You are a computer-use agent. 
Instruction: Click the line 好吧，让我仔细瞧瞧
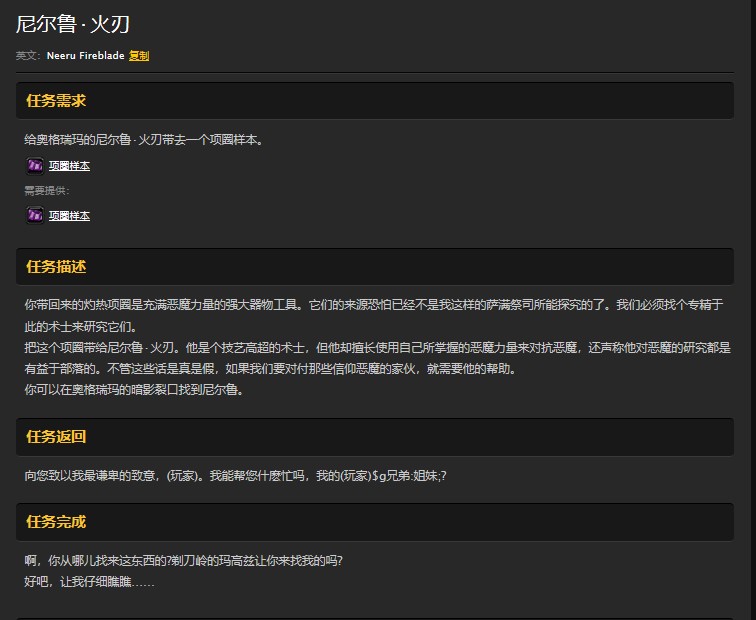tap(89, 581)
